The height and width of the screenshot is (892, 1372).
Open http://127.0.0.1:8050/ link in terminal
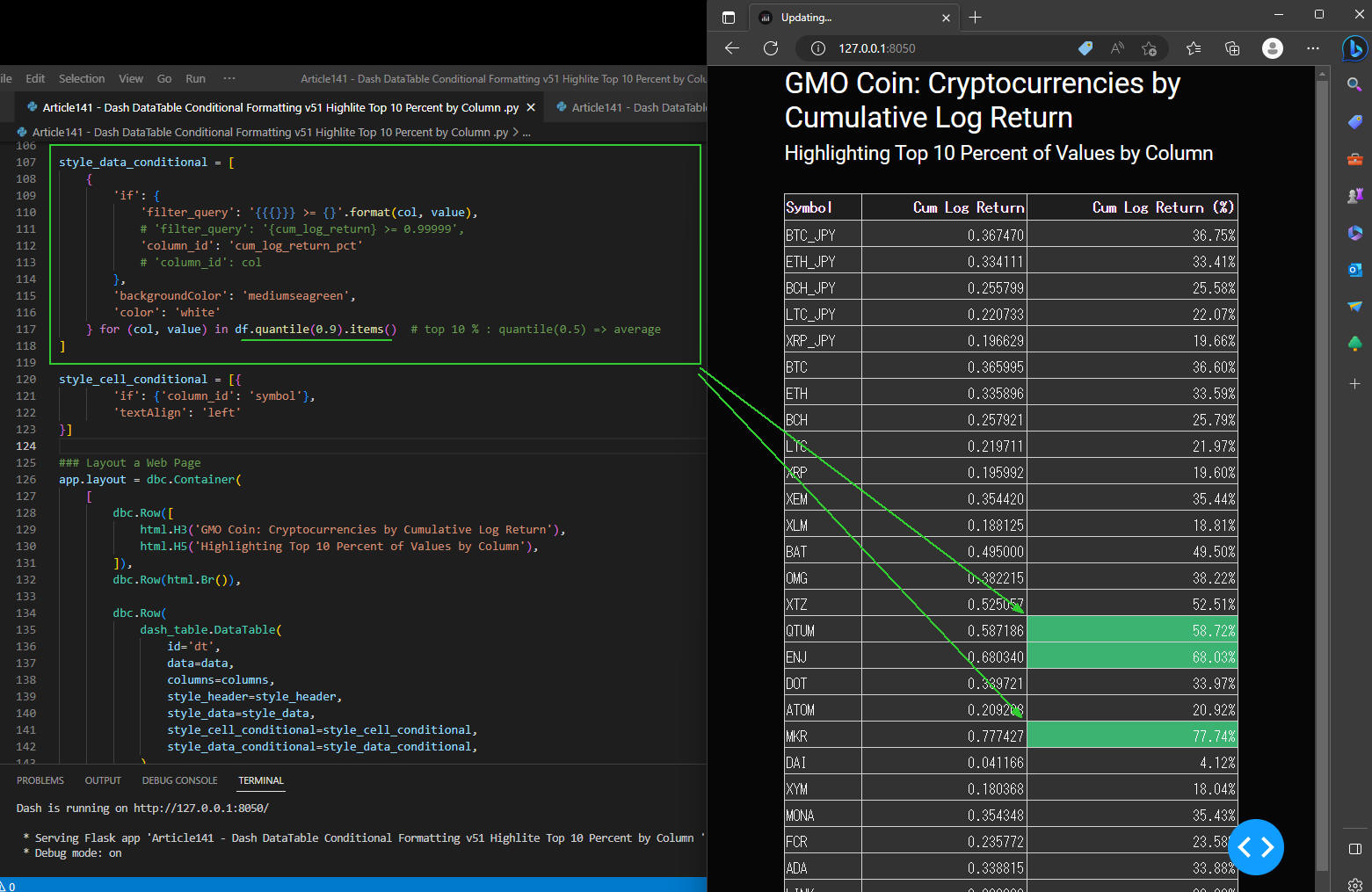pos(201,809)
